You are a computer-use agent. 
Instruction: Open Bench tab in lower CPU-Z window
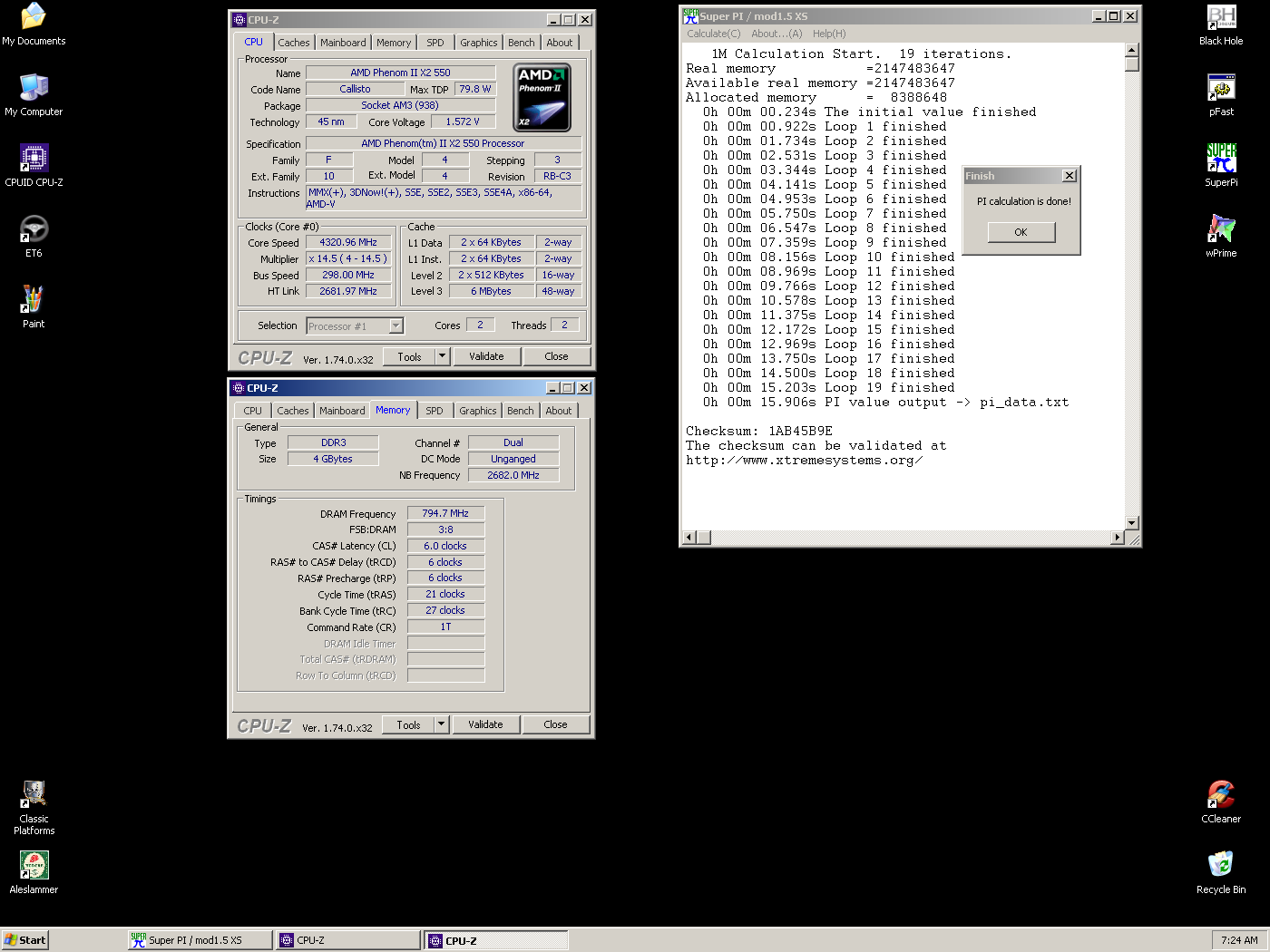(521, 411)
